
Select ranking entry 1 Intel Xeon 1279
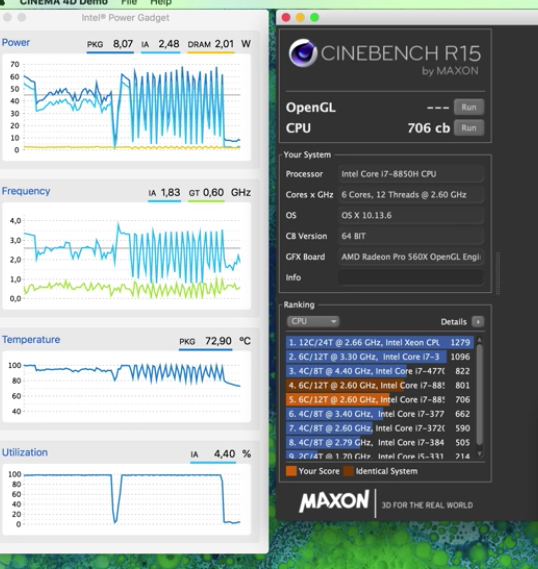tap(379, 342)
